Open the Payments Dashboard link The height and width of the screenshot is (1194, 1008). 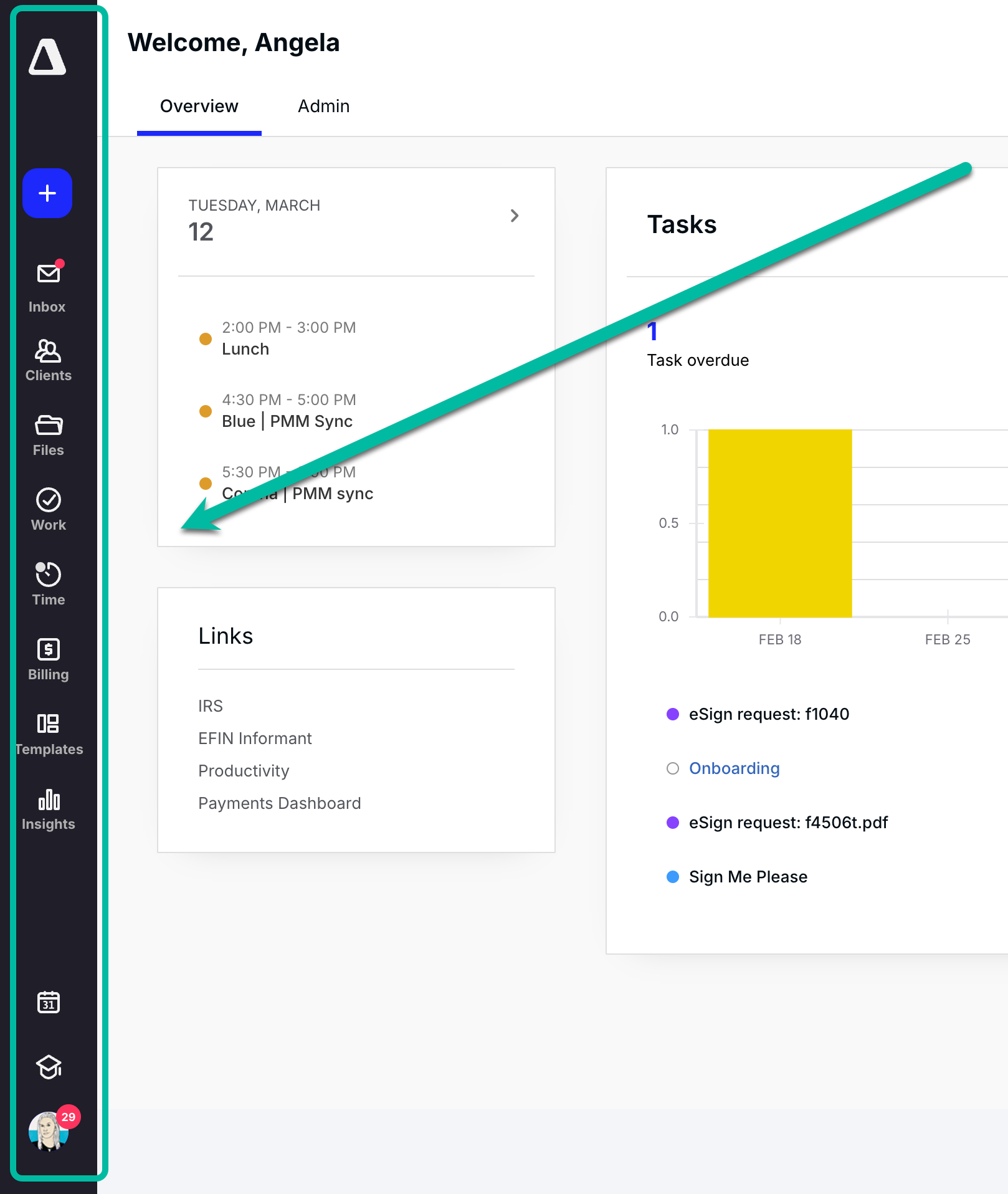pos(279,803)
